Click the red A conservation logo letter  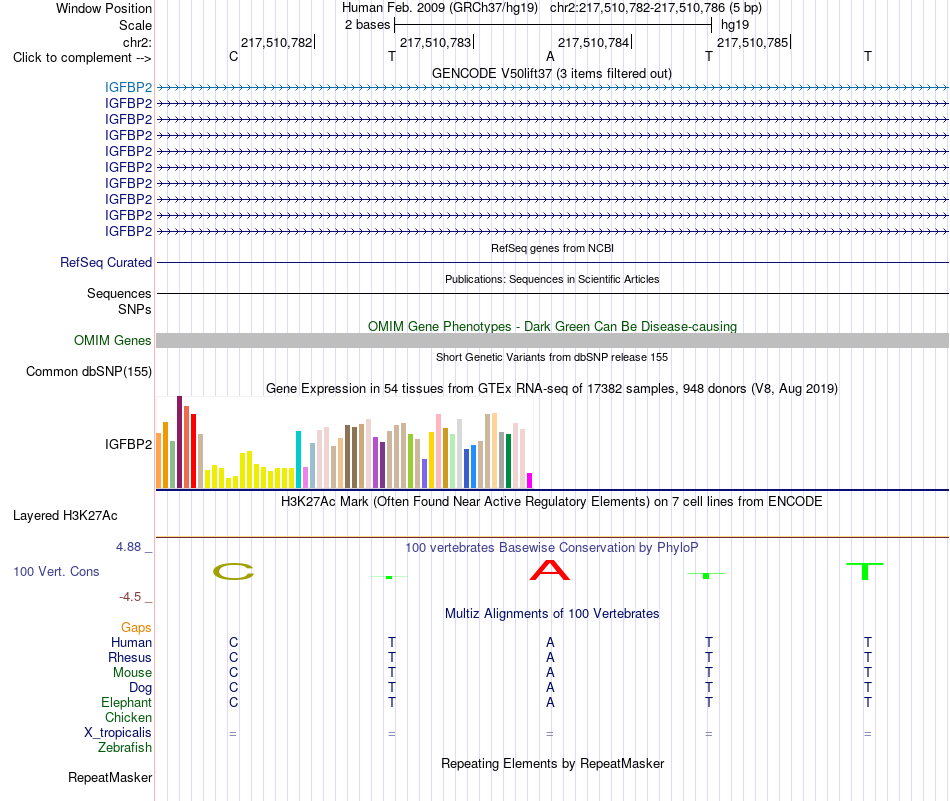point(550,570)
